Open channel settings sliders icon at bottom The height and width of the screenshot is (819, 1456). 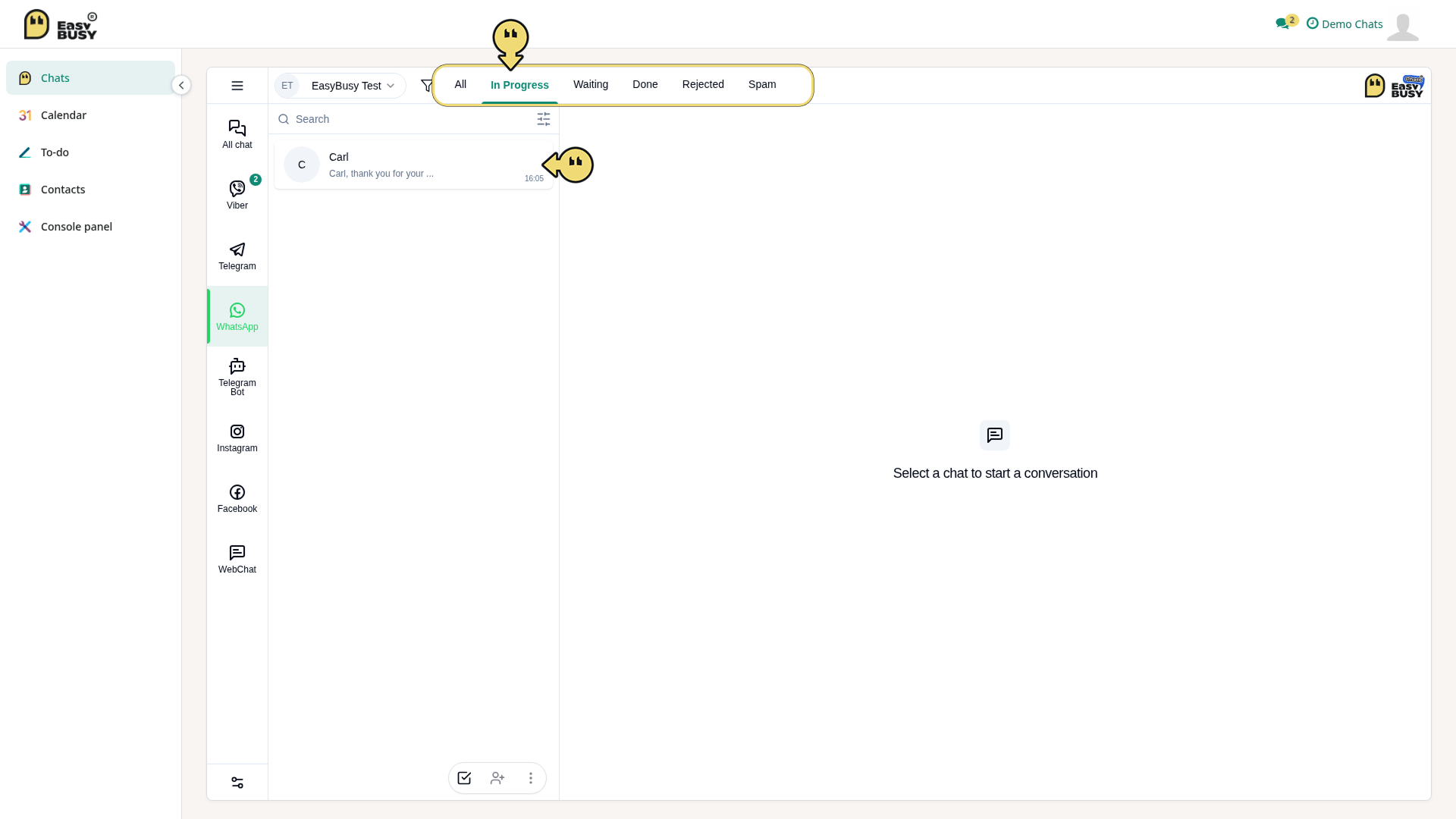[x=237, y=783]
